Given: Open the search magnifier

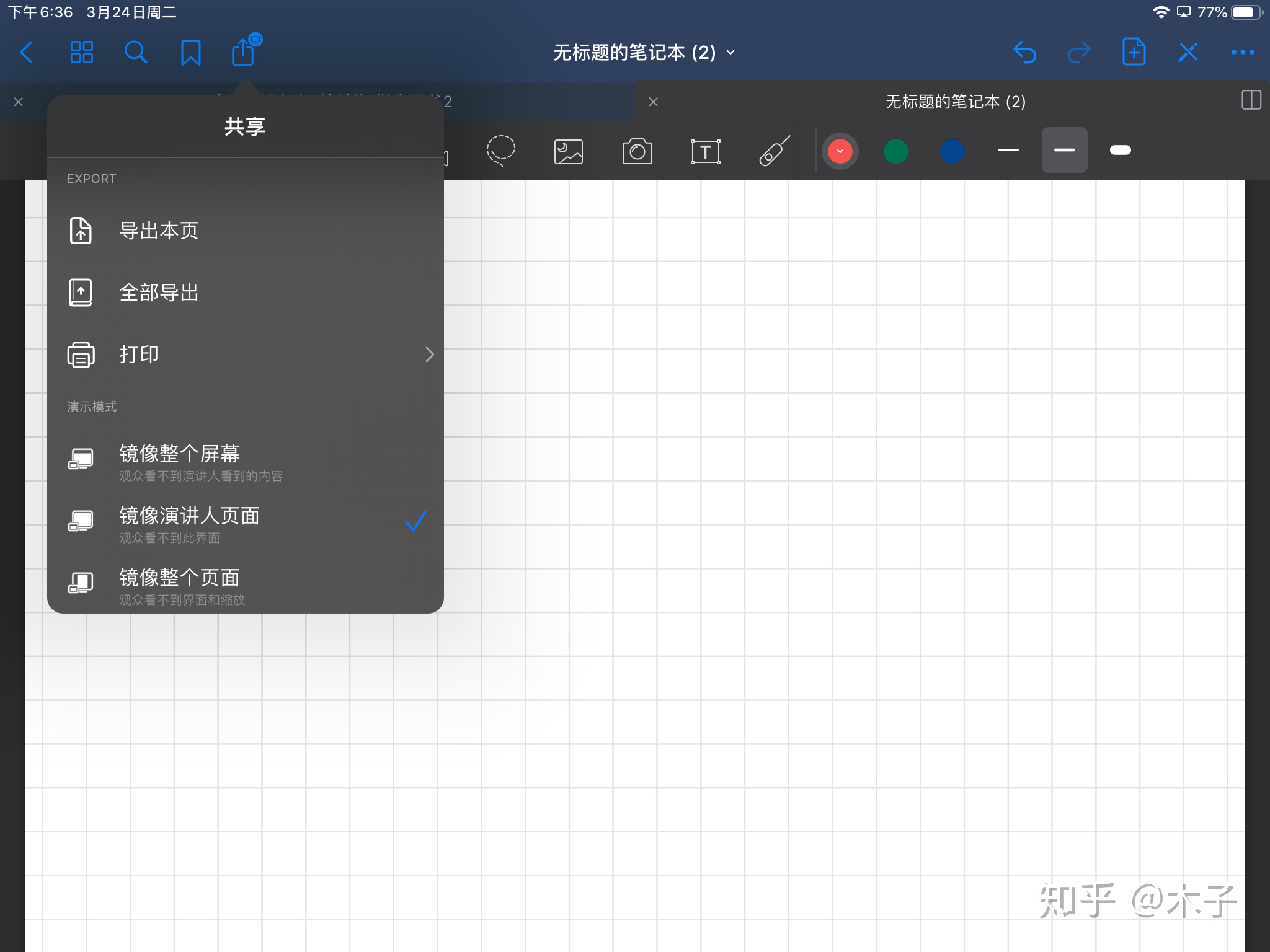Looking at the screenshot, I should pos(136,53).
